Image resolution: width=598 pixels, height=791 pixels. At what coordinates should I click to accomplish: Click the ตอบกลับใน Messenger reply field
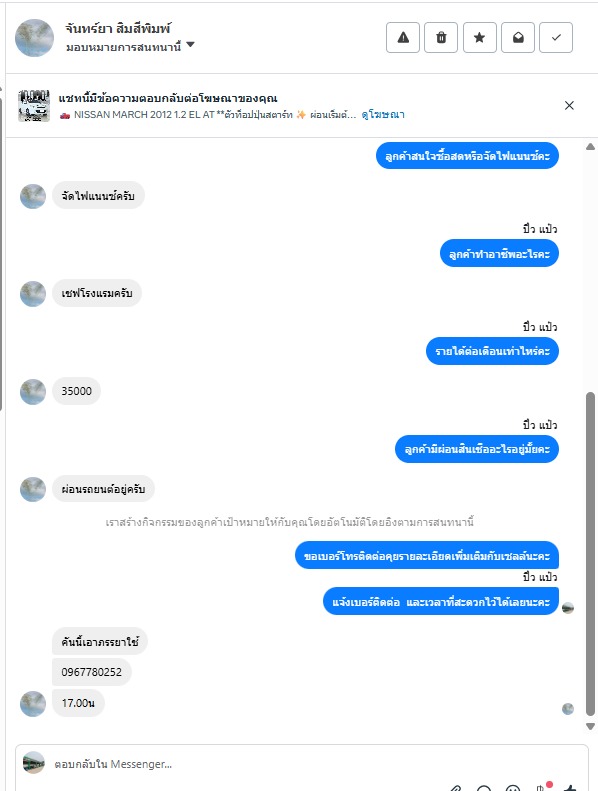[302, 764]
